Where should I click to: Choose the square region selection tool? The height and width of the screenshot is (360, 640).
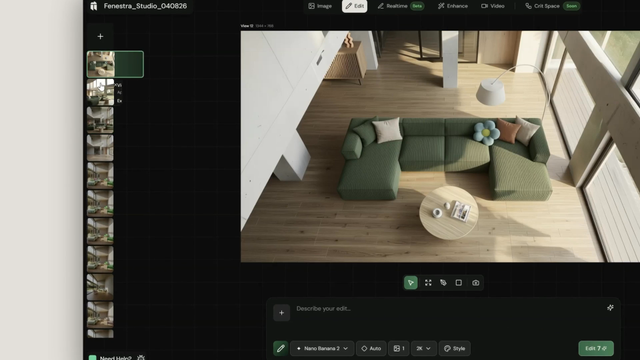[x=459, y=282]
